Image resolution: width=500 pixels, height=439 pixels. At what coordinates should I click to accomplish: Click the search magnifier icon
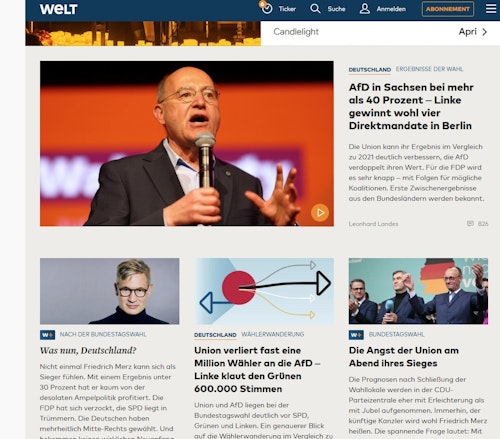315,9
